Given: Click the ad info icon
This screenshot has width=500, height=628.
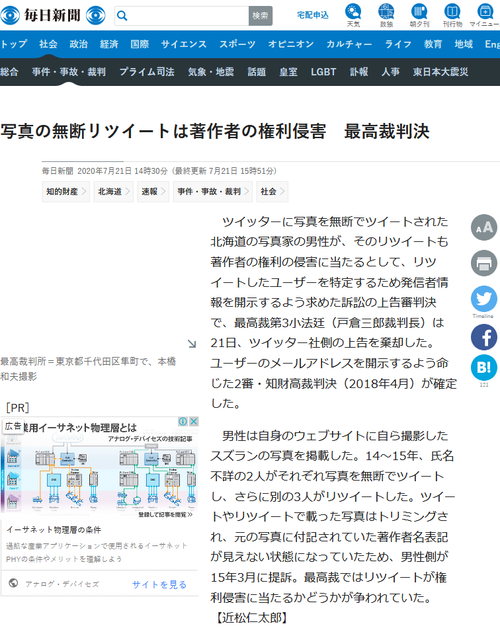Looking at the screenshot, I should tap(183, 421).
